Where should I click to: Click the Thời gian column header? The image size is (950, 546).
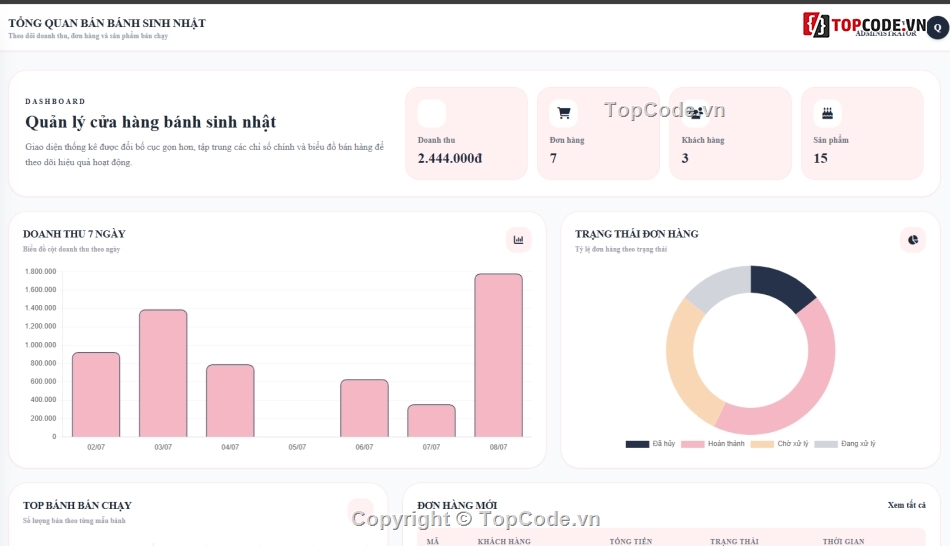pos(843,541)
